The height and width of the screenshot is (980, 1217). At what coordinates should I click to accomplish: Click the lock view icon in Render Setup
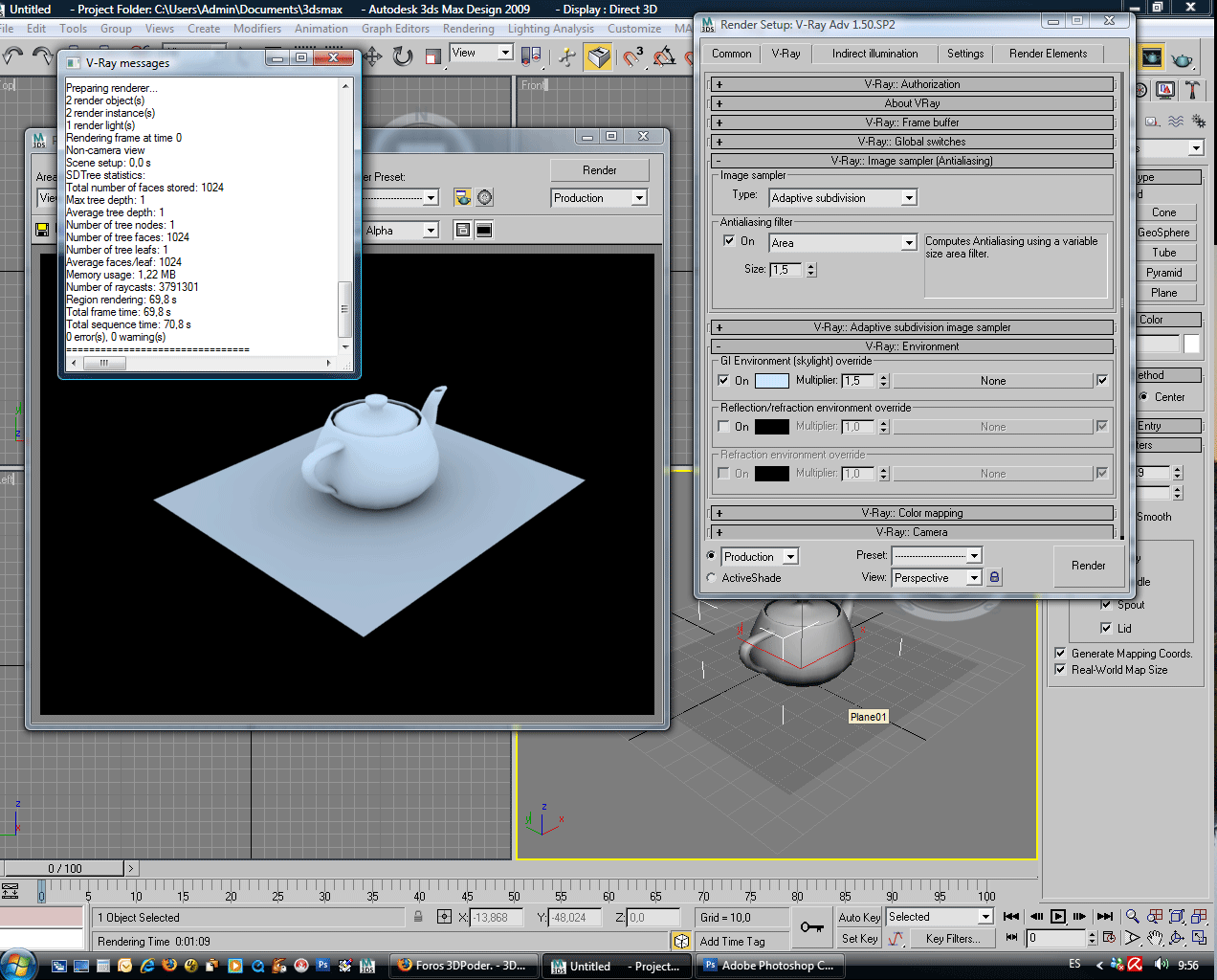click(x=994, y=577)
